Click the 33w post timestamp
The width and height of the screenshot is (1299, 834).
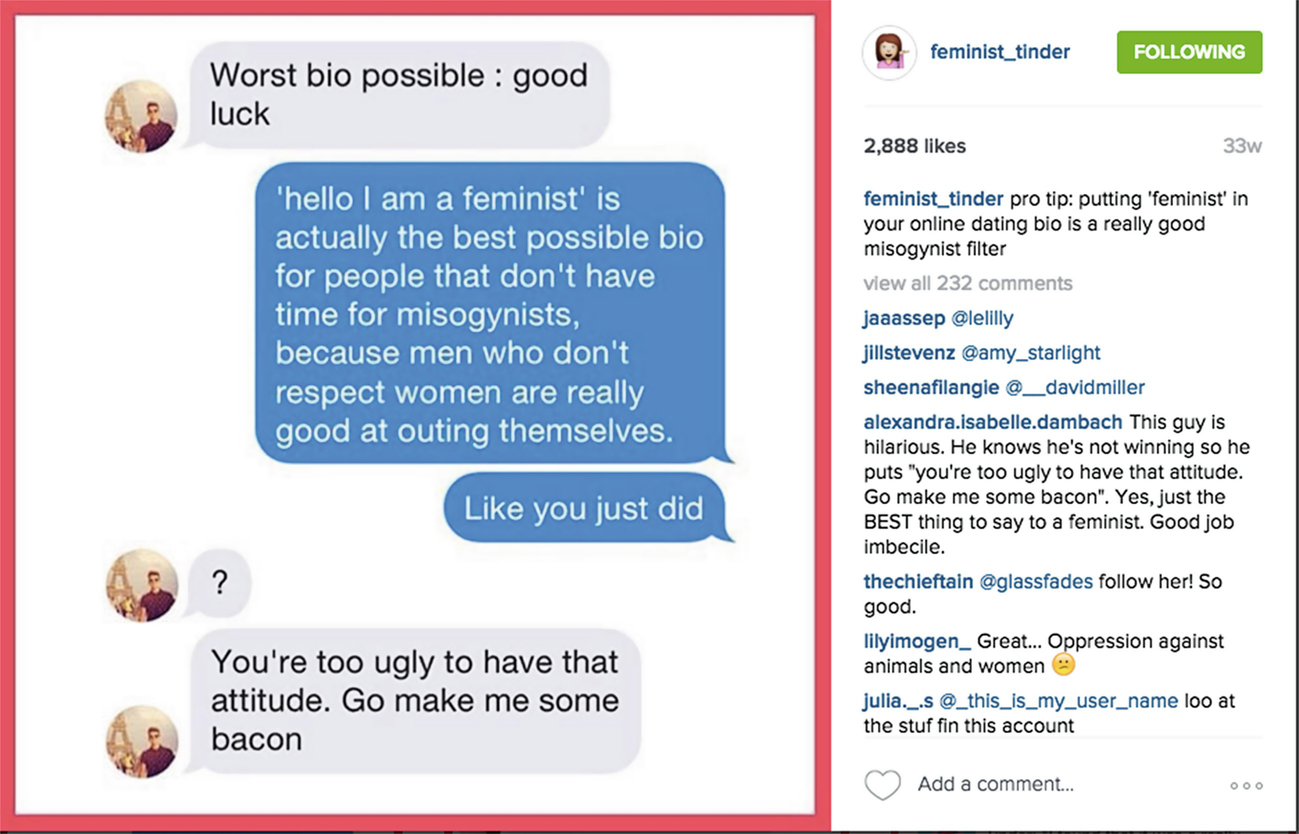coord(1242,146)
